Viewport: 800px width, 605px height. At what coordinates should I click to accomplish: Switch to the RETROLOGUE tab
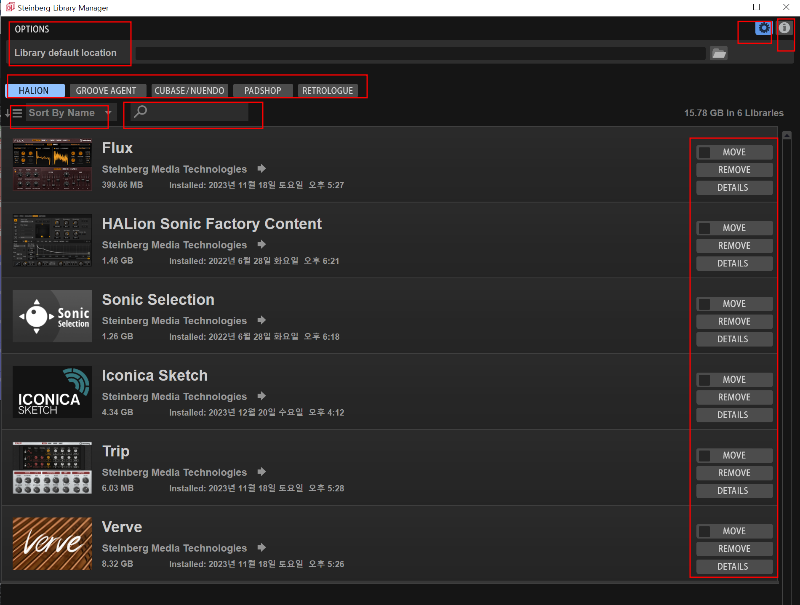click(328, 90)
